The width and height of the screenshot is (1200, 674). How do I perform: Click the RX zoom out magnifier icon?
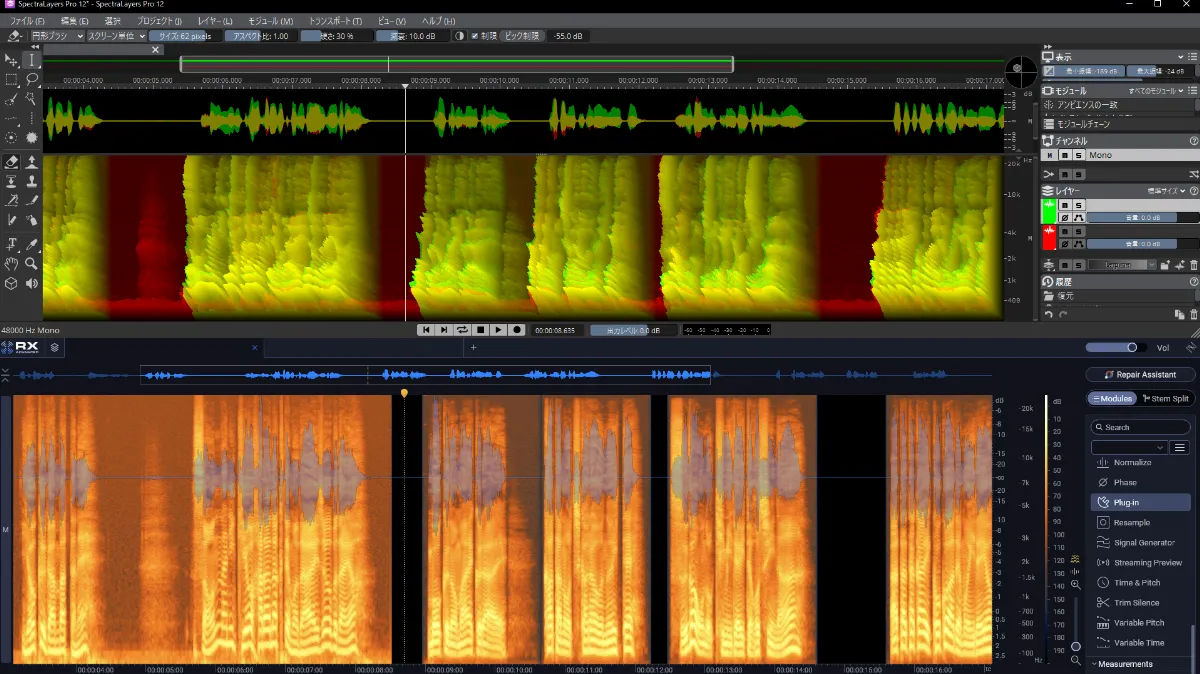point(1075,659)
